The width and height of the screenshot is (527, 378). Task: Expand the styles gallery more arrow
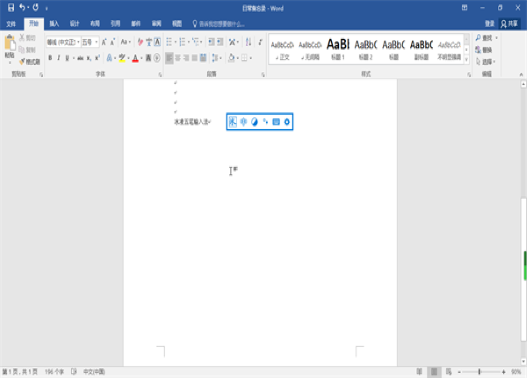click(x=467, y=60)
